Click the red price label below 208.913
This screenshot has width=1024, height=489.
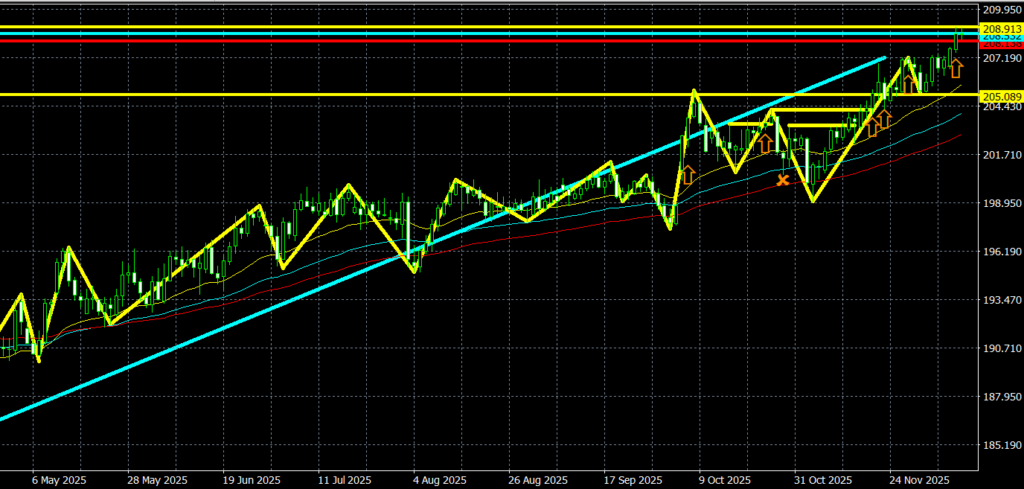pyautogui.click(x=1000, y=44)
